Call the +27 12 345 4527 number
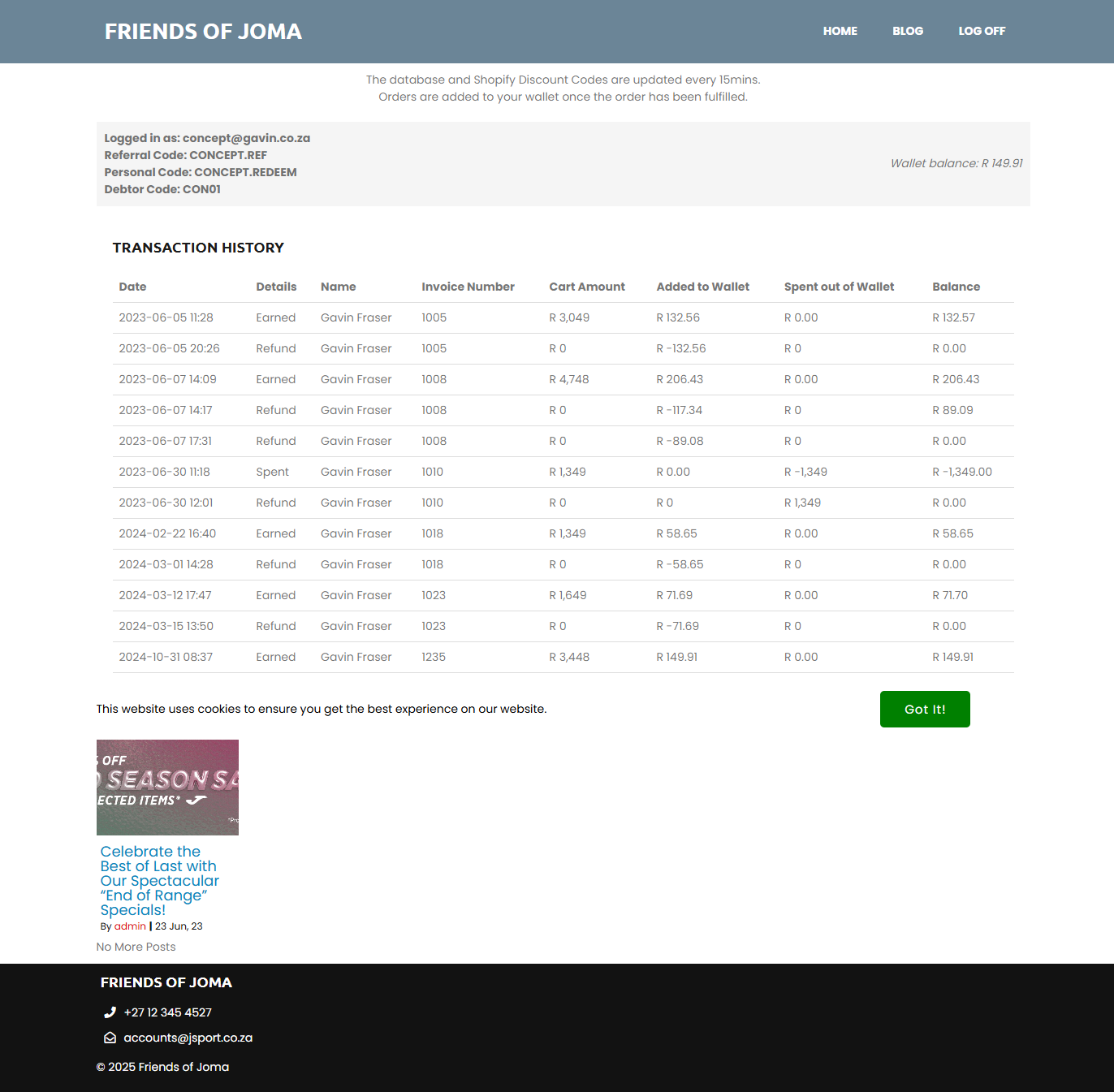The height and width of the screenshot is (1092, 1114). click(167, 1012)
